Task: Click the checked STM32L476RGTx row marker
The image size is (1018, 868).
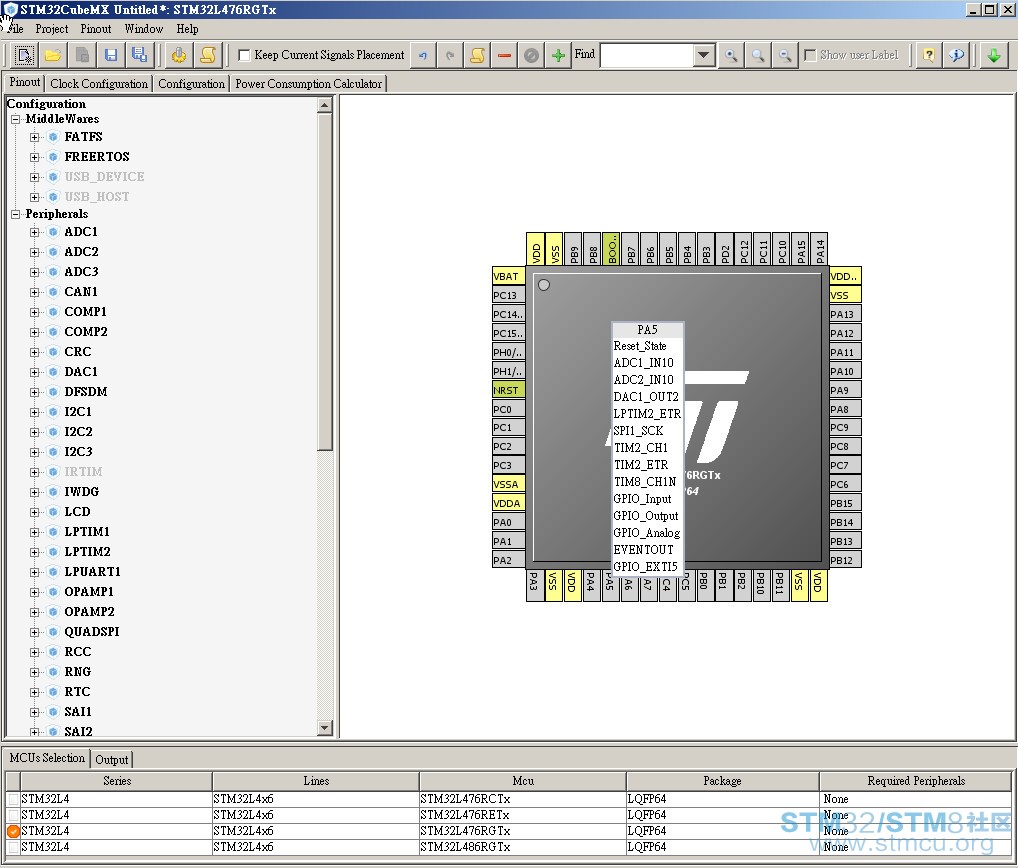Action: pos(13,831)
